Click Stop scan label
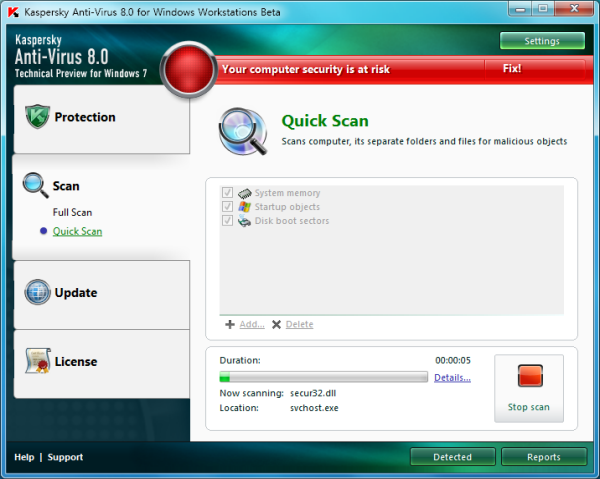This screenshot has width=600, height=479. 528,407
